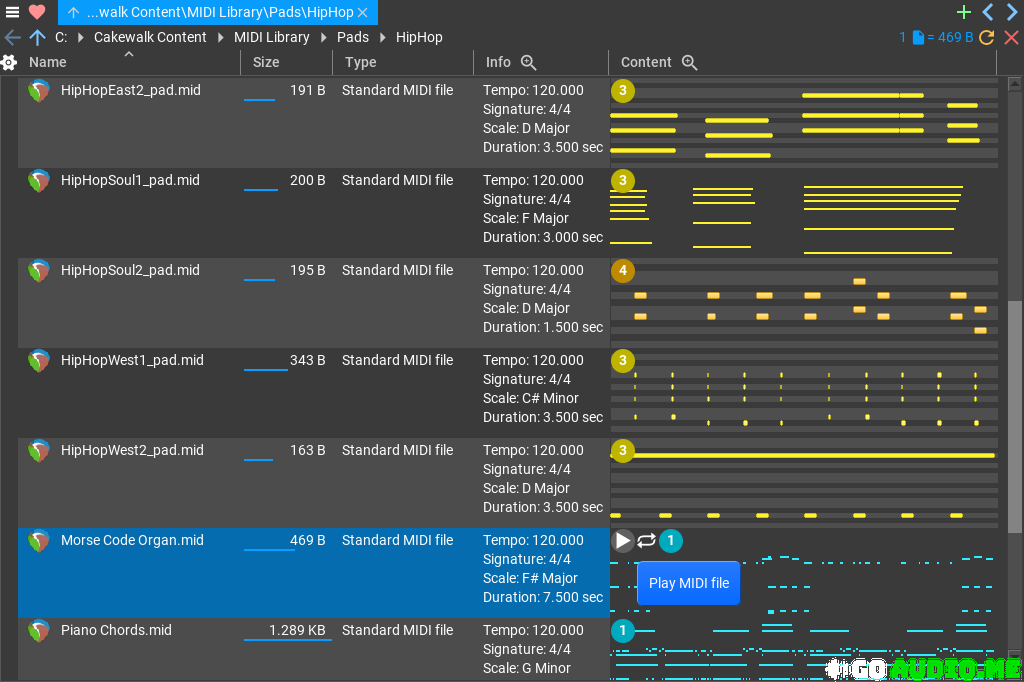Click vertical scrollbar thumb
1024x682 pixels.
1015,417
